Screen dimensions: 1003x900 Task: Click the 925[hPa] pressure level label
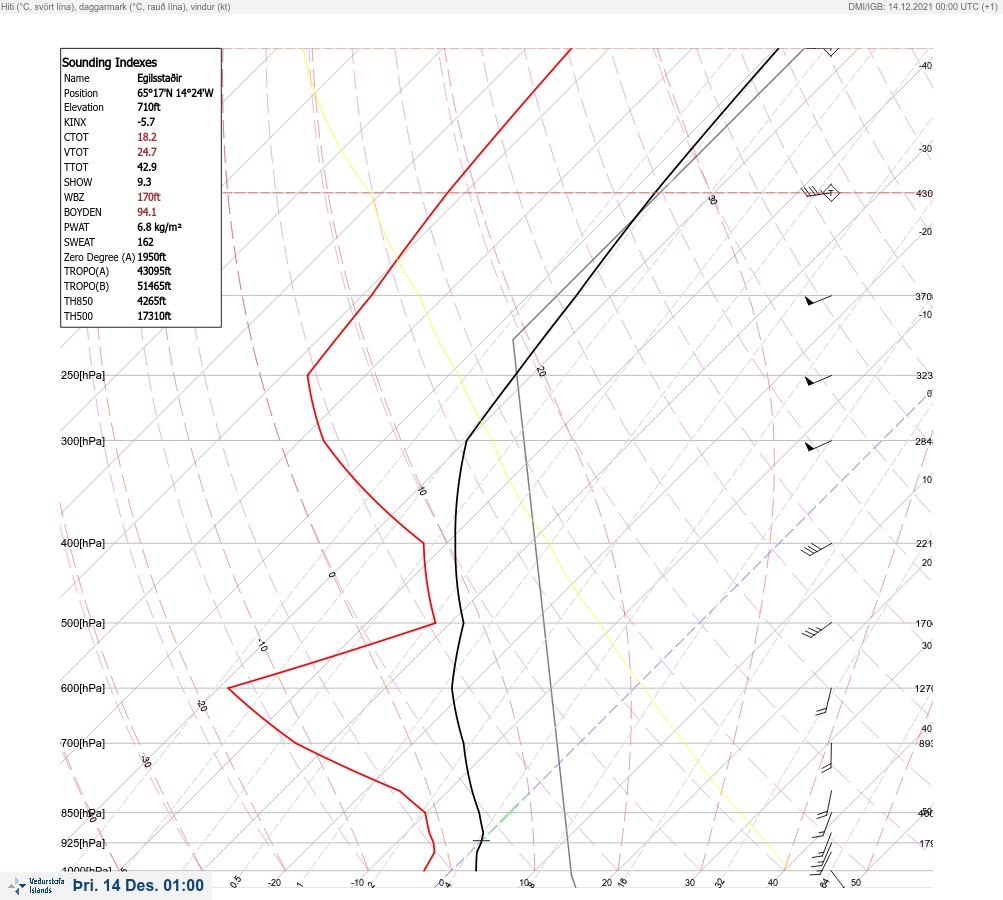(83, 843)
